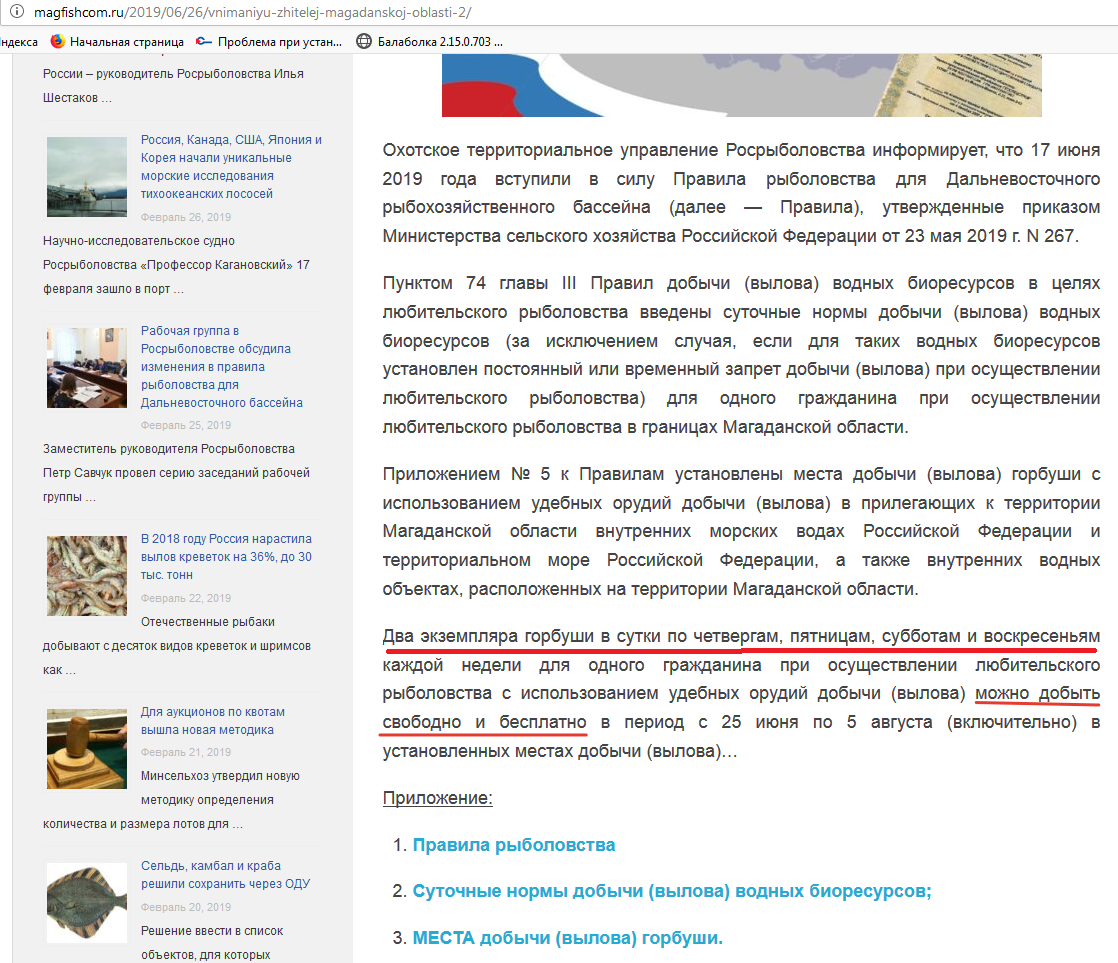1118x963 pixels.
Task: Open article on 2018 shrimp catch growth
Action: tap(226, 557)
